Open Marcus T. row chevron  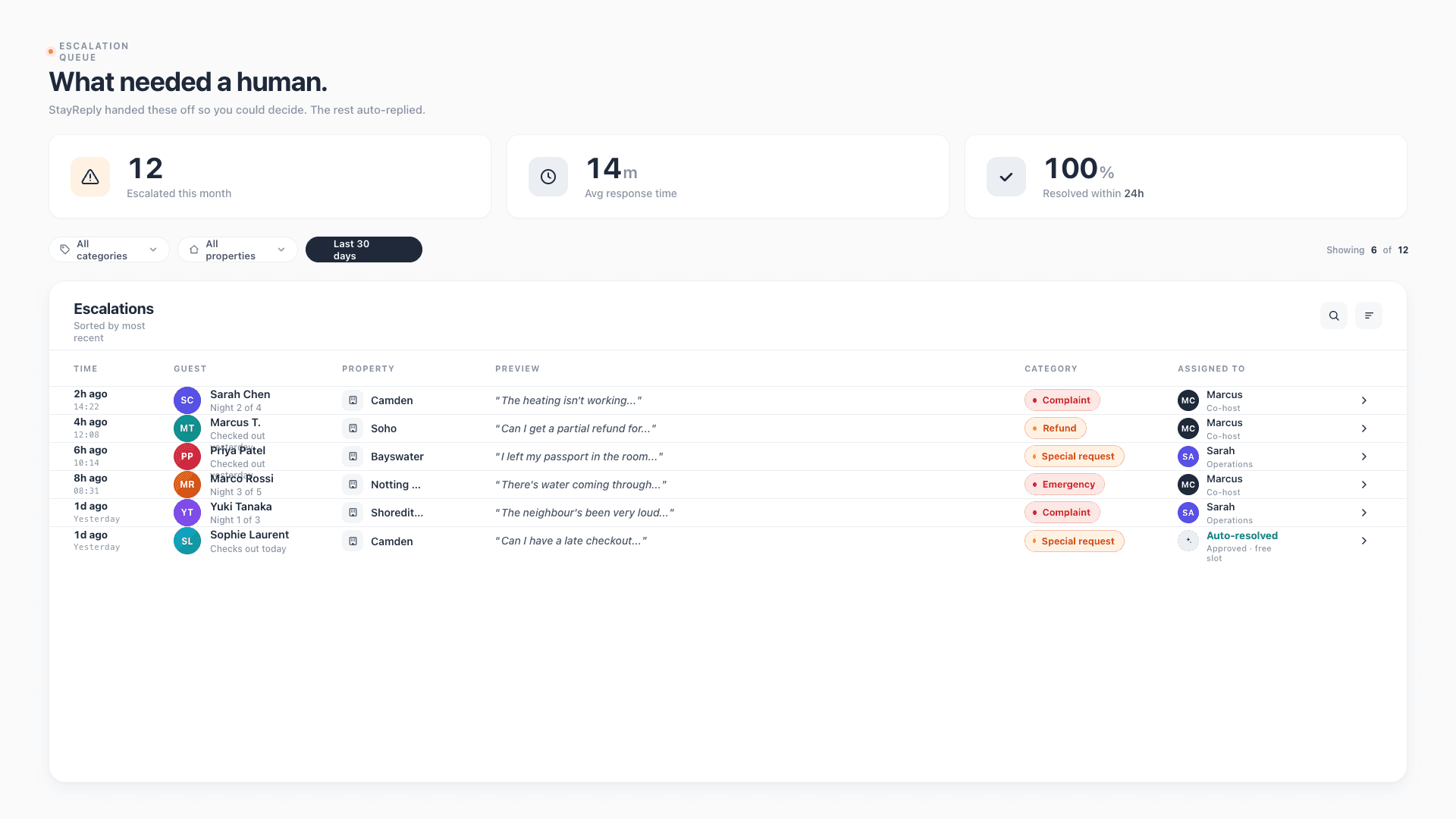point(1364,428)
